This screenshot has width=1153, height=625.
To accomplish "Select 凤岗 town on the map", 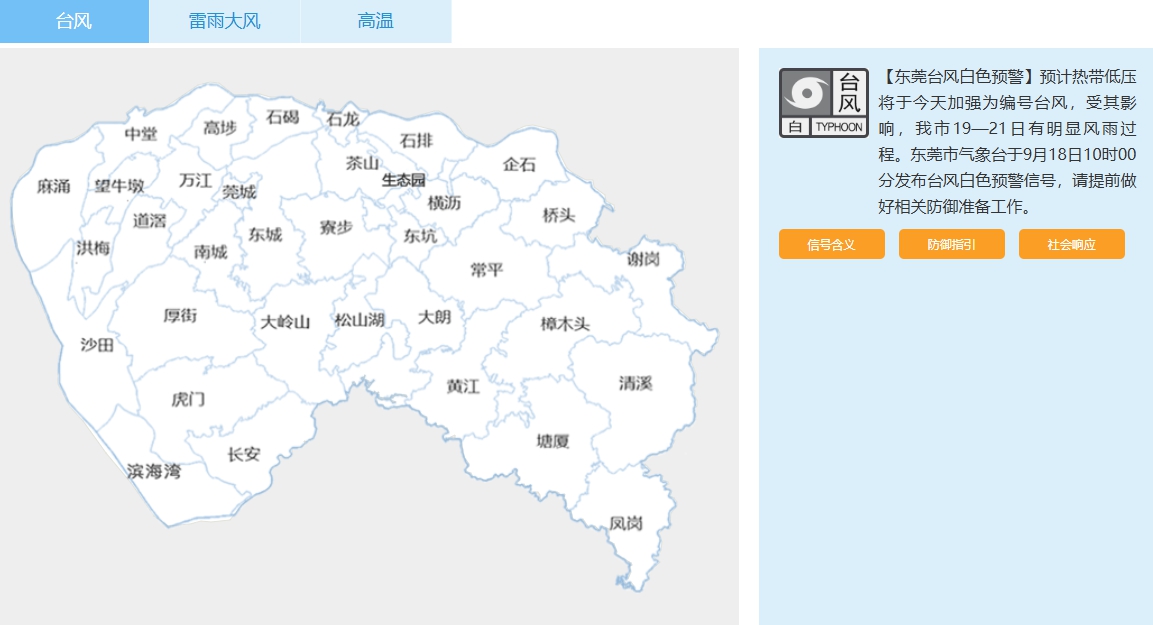I will [626, 523].
